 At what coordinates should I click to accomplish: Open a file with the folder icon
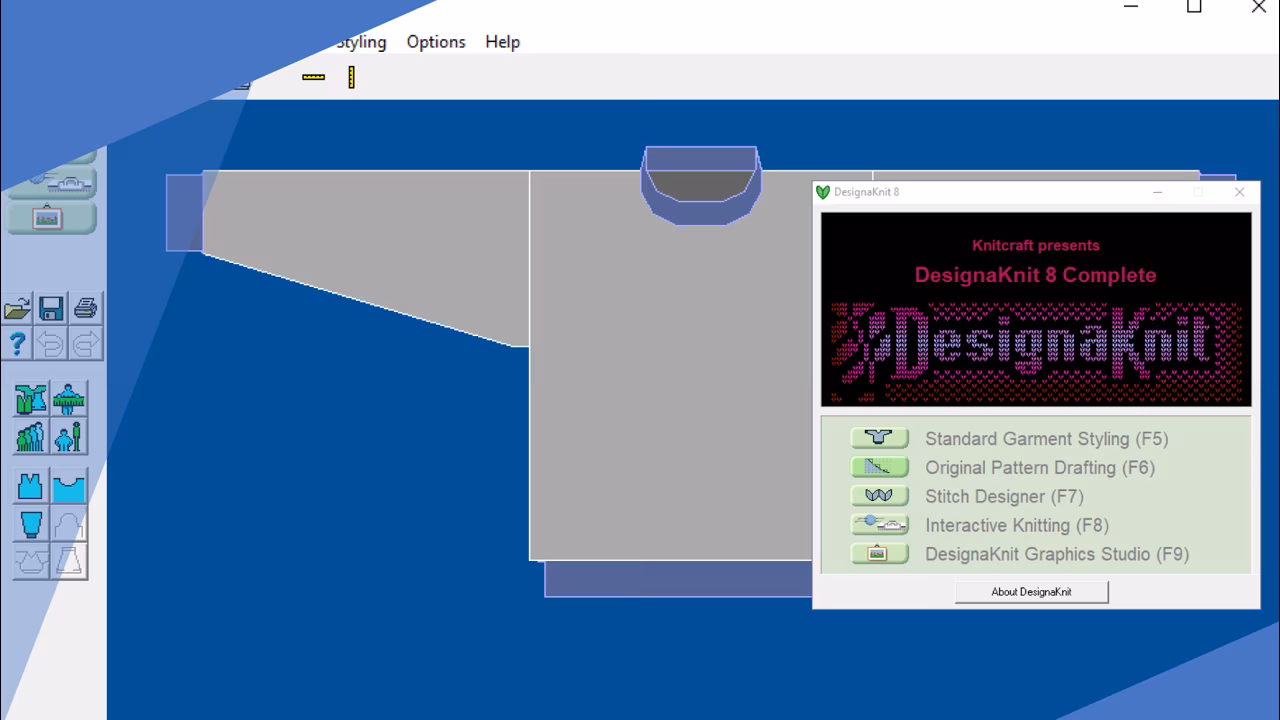17,308
